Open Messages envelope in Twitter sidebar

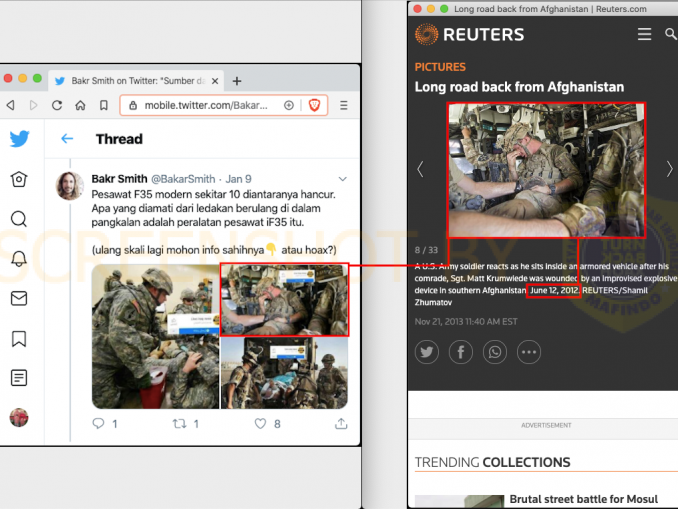point(19,298)
